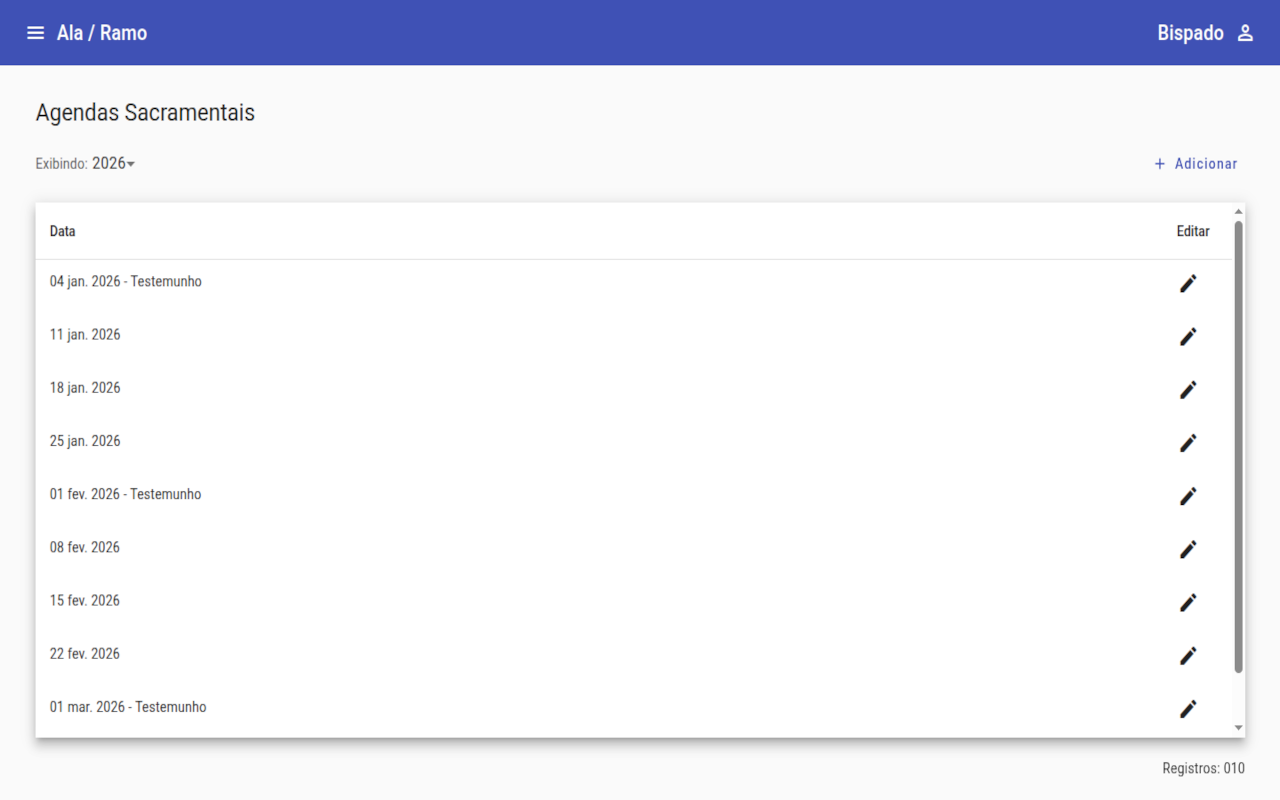
Task: Click the Adicionar button
Action: coord(1195,164)
